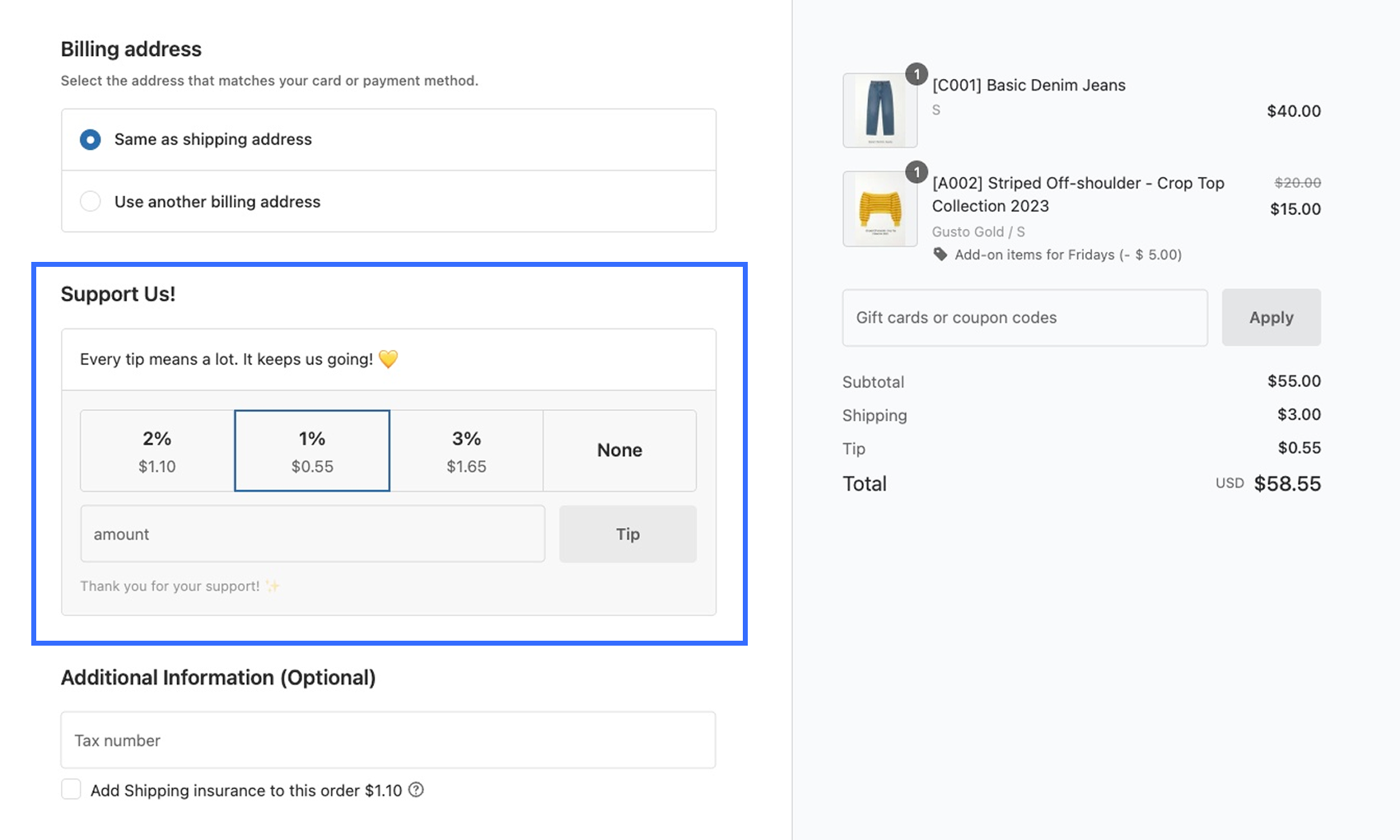1400x840 pixels.
Task: Click the sparkles emoji after thank you
Action: pyautogui.click(x=273, y=586)
